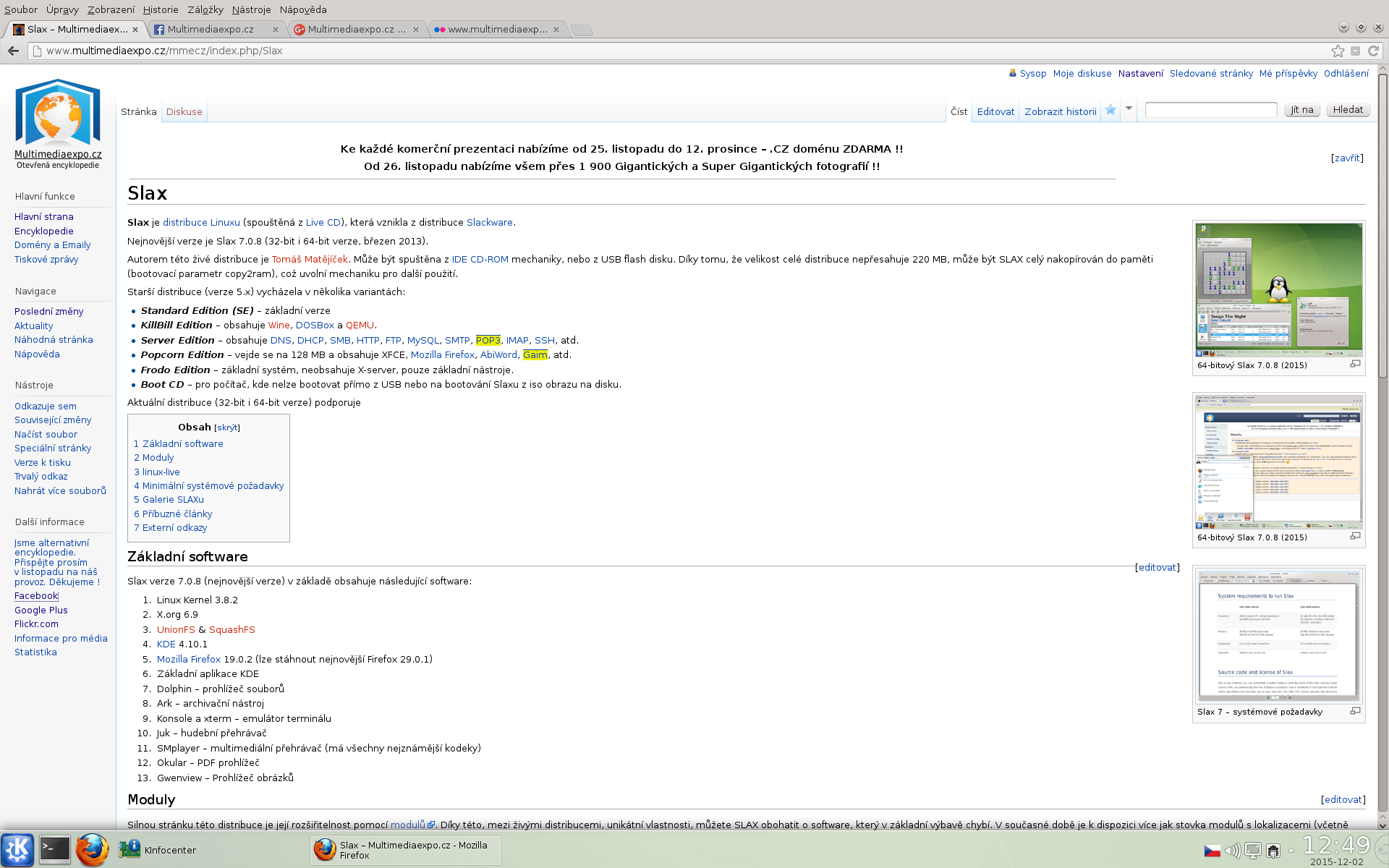Reload the page with refresh icon

tap(1373, 51)
